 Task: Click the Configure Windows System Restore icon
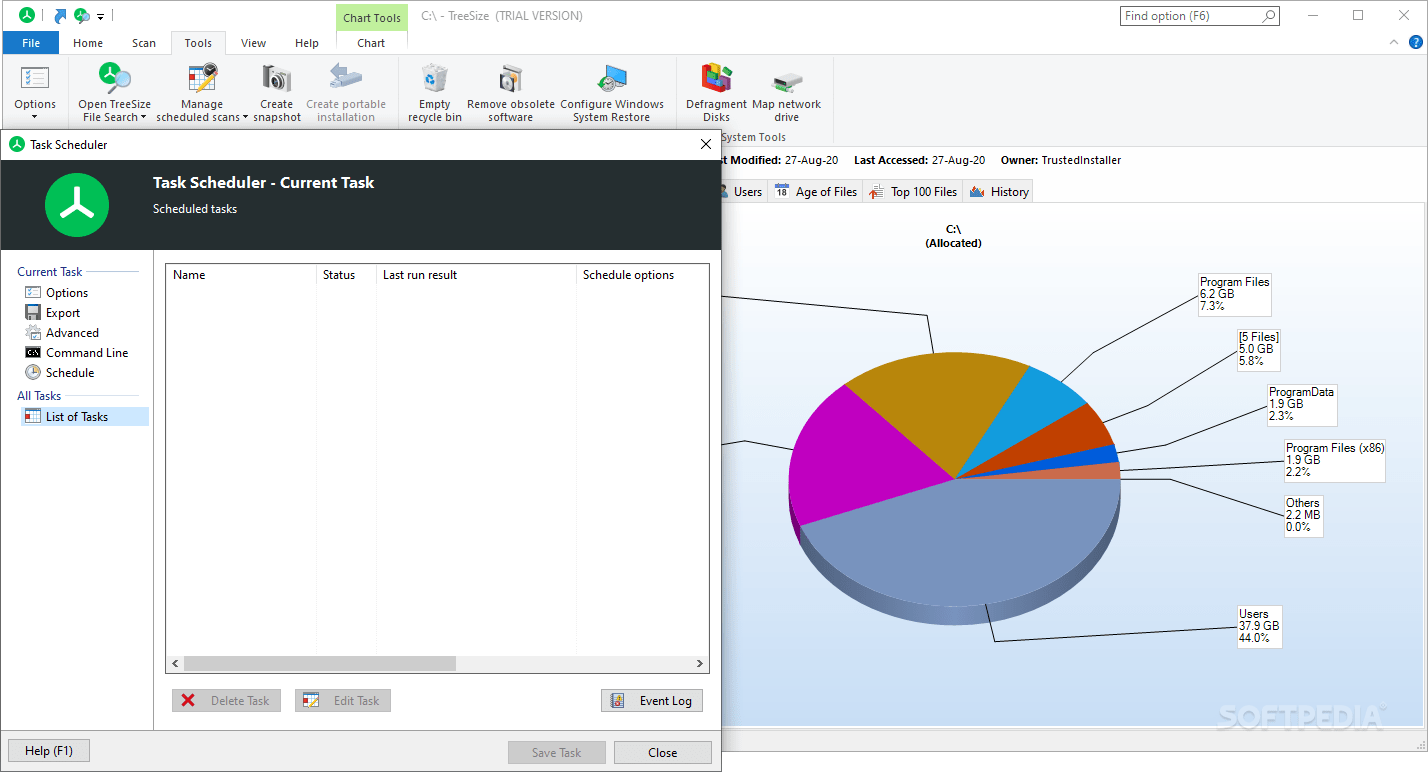coord(613,90)
